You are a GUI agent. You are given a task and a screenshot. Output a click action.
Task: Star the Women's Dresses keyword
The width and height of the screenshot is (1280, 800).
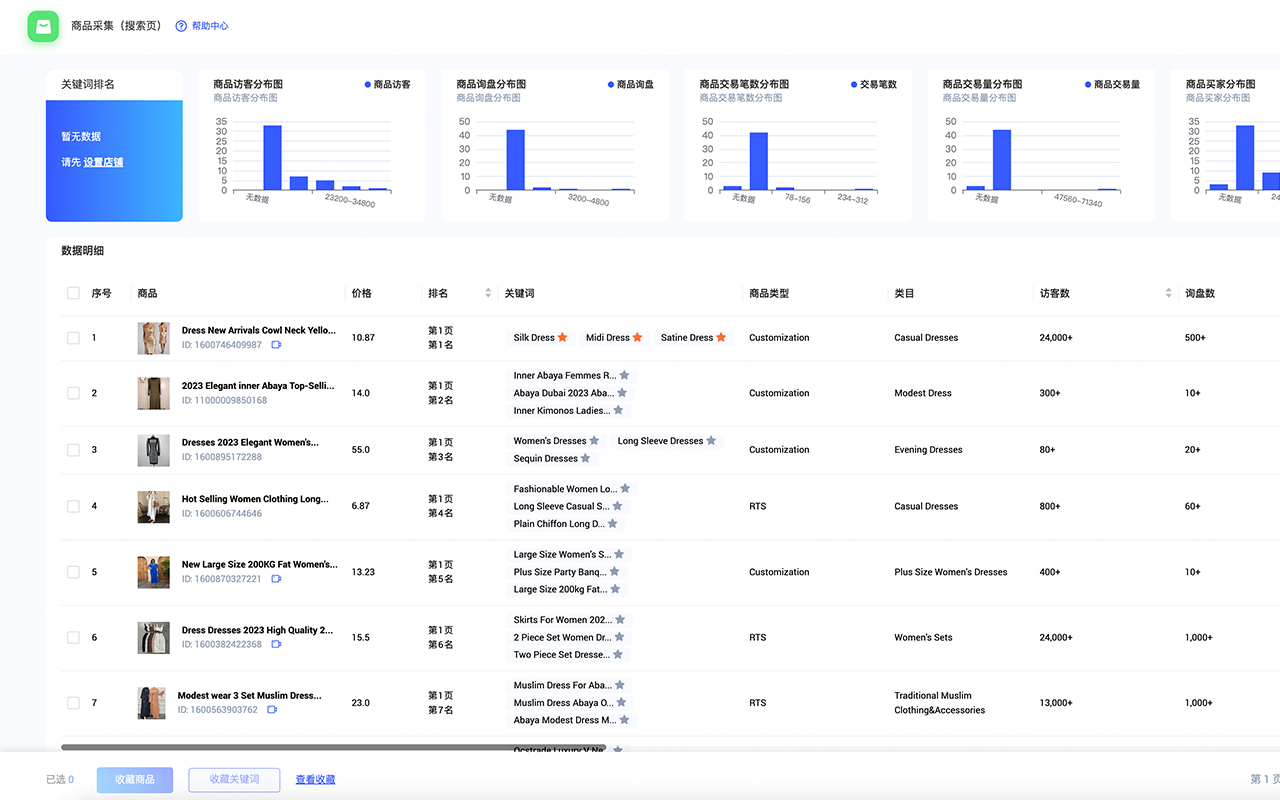point(594,441)
